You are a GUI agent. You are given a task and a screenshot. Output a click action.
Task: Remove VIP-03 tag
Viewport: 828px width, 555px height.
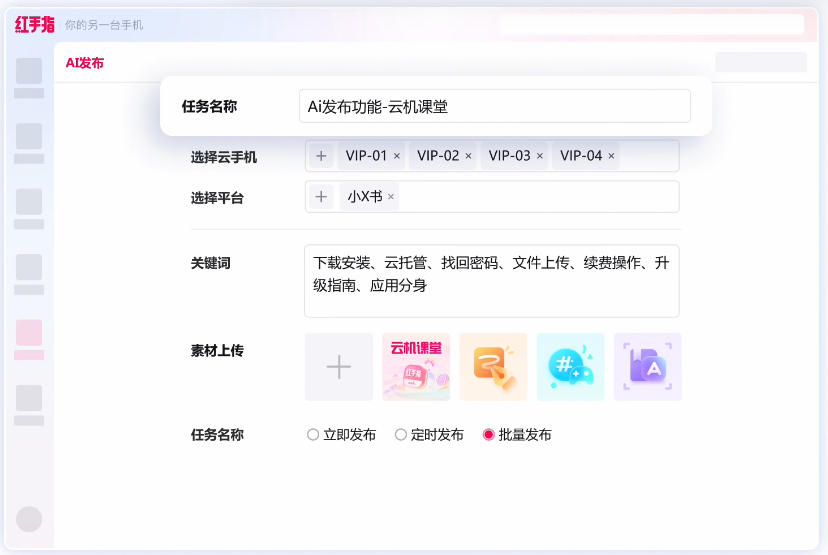(x=540, y=156)
